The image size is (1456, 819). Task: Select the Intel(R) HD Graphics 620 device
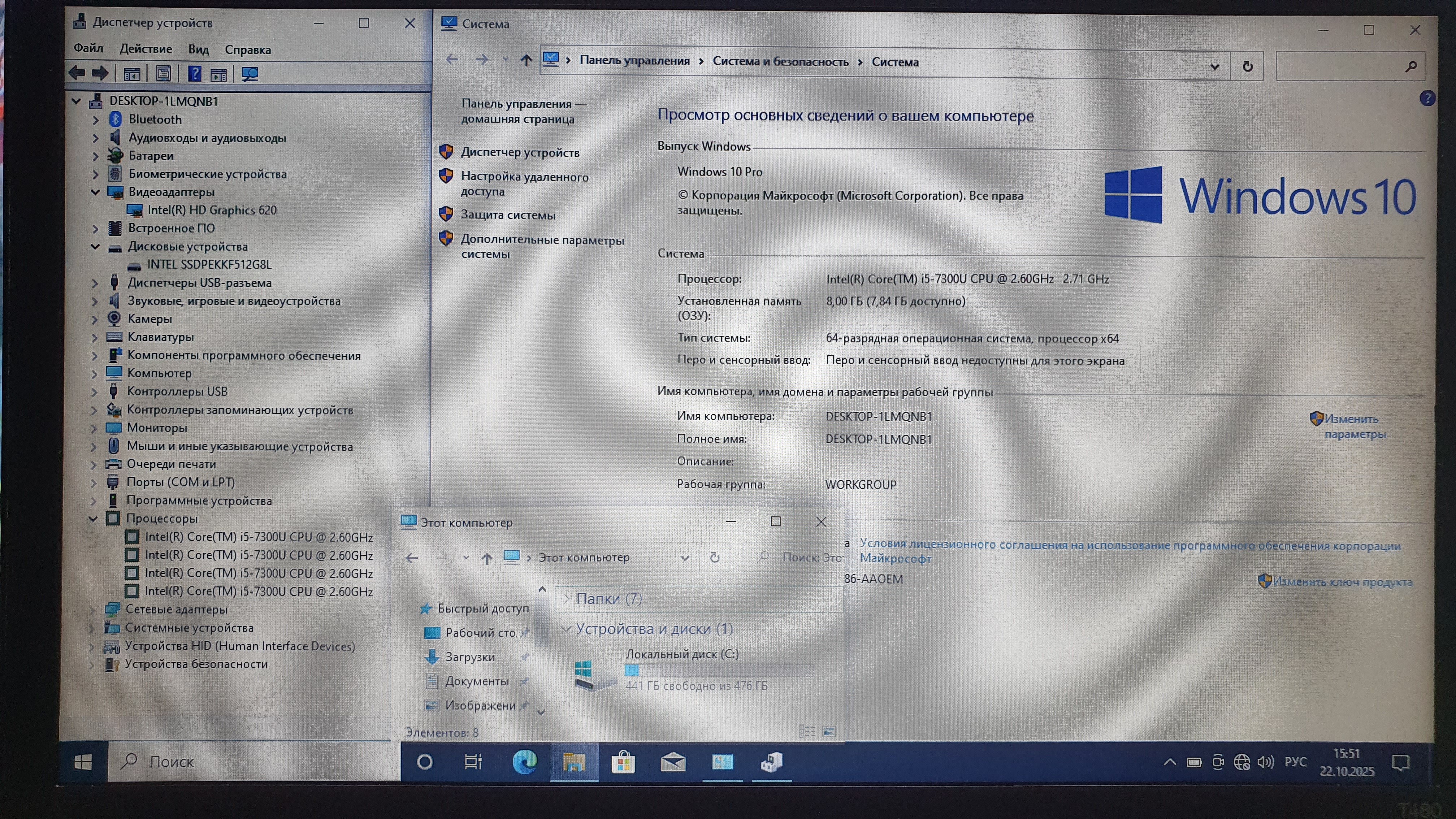(211, 210)
